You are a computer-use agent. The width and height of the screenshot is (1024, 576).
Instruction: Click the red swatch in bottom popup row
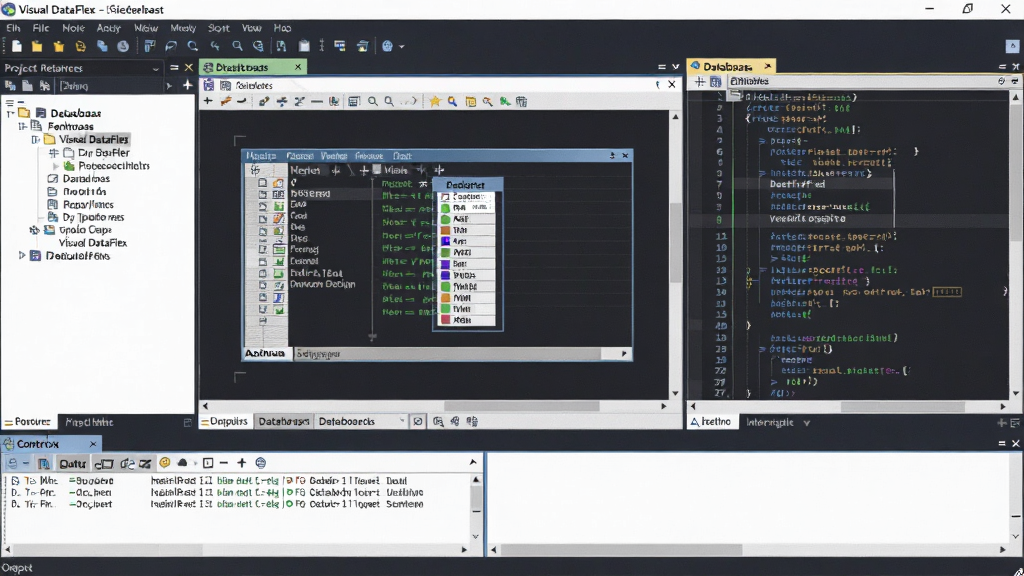[x=445, y=320]
